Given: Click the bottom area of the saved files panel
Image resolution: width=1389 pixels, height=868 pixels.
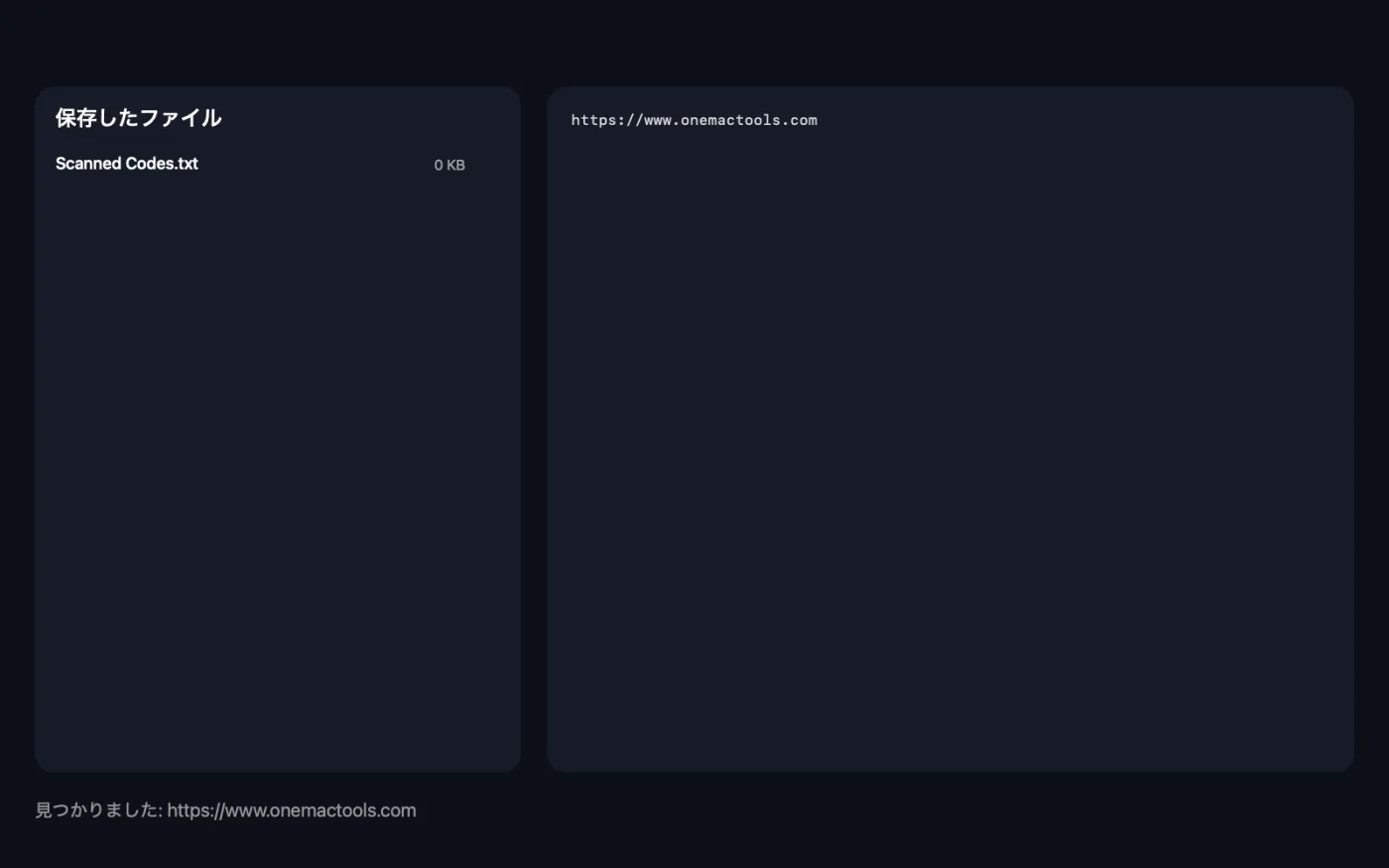Looking at the screenshot, I should [278, 734].
